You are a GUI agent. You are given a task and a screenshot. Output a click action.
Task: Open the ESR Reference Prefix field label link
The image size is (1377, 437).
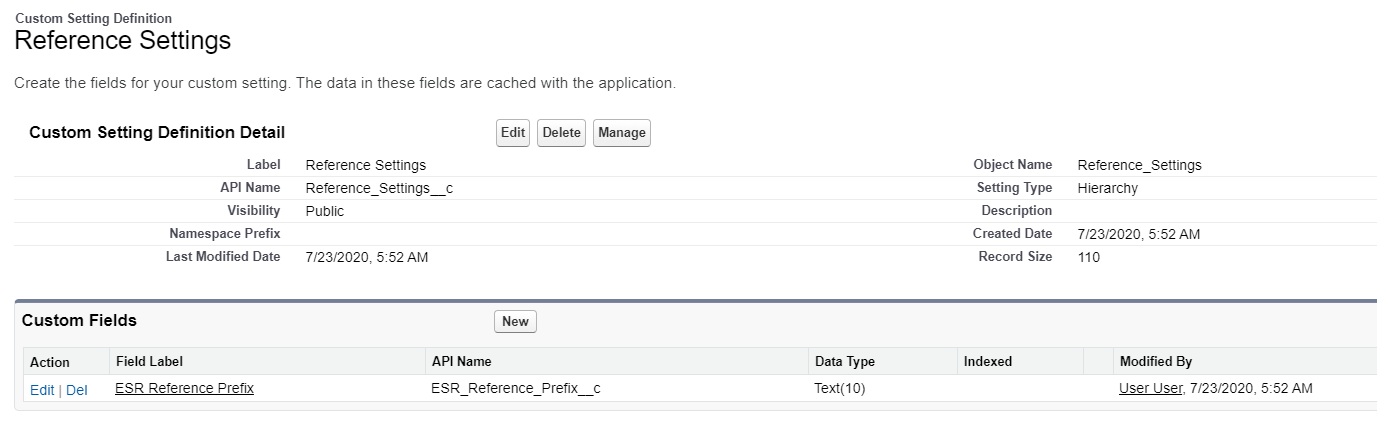184,388
